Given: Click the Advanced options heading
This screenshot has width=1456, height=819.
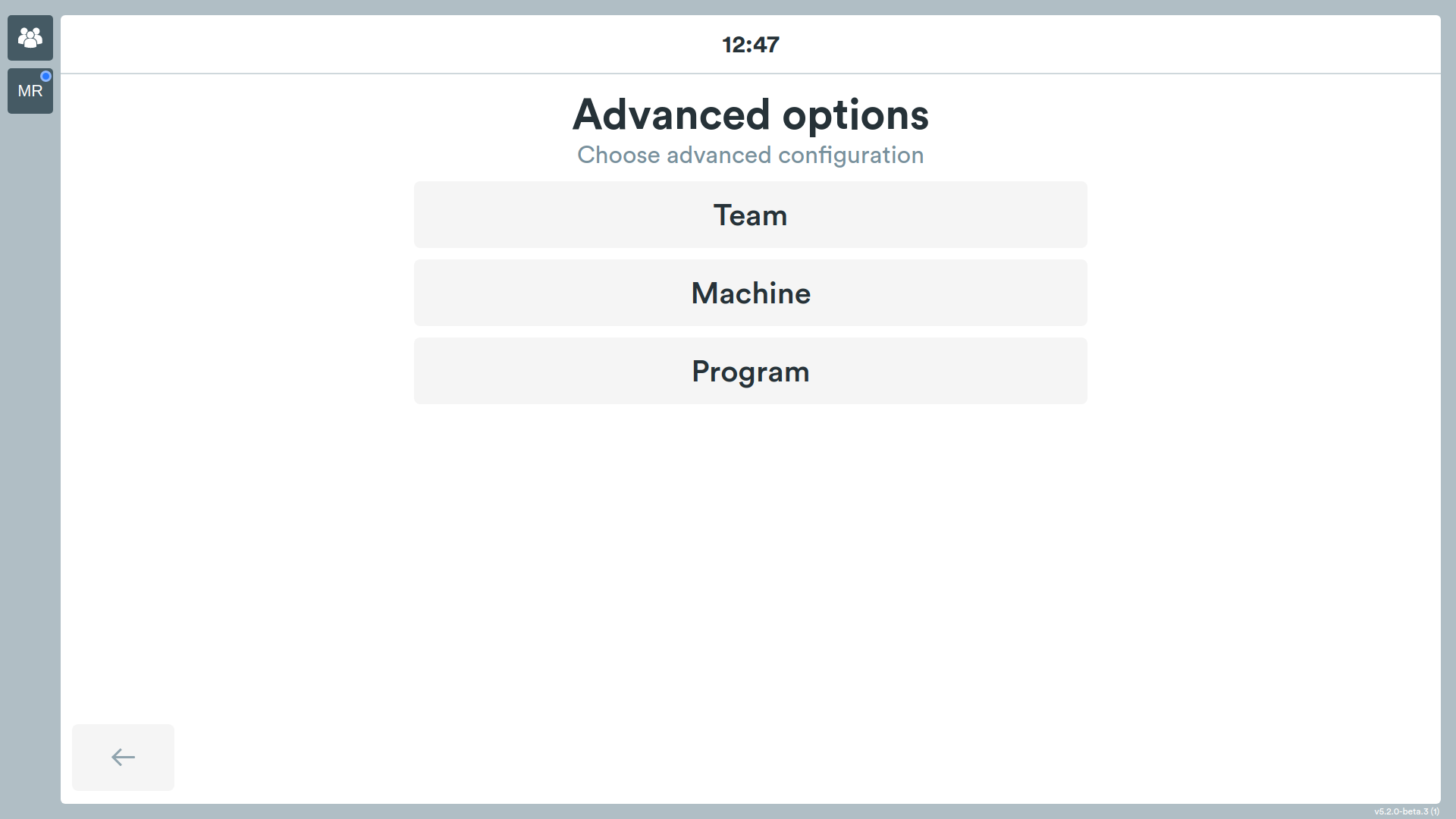Looking at the screenshot, I should [x=751, y=115].
